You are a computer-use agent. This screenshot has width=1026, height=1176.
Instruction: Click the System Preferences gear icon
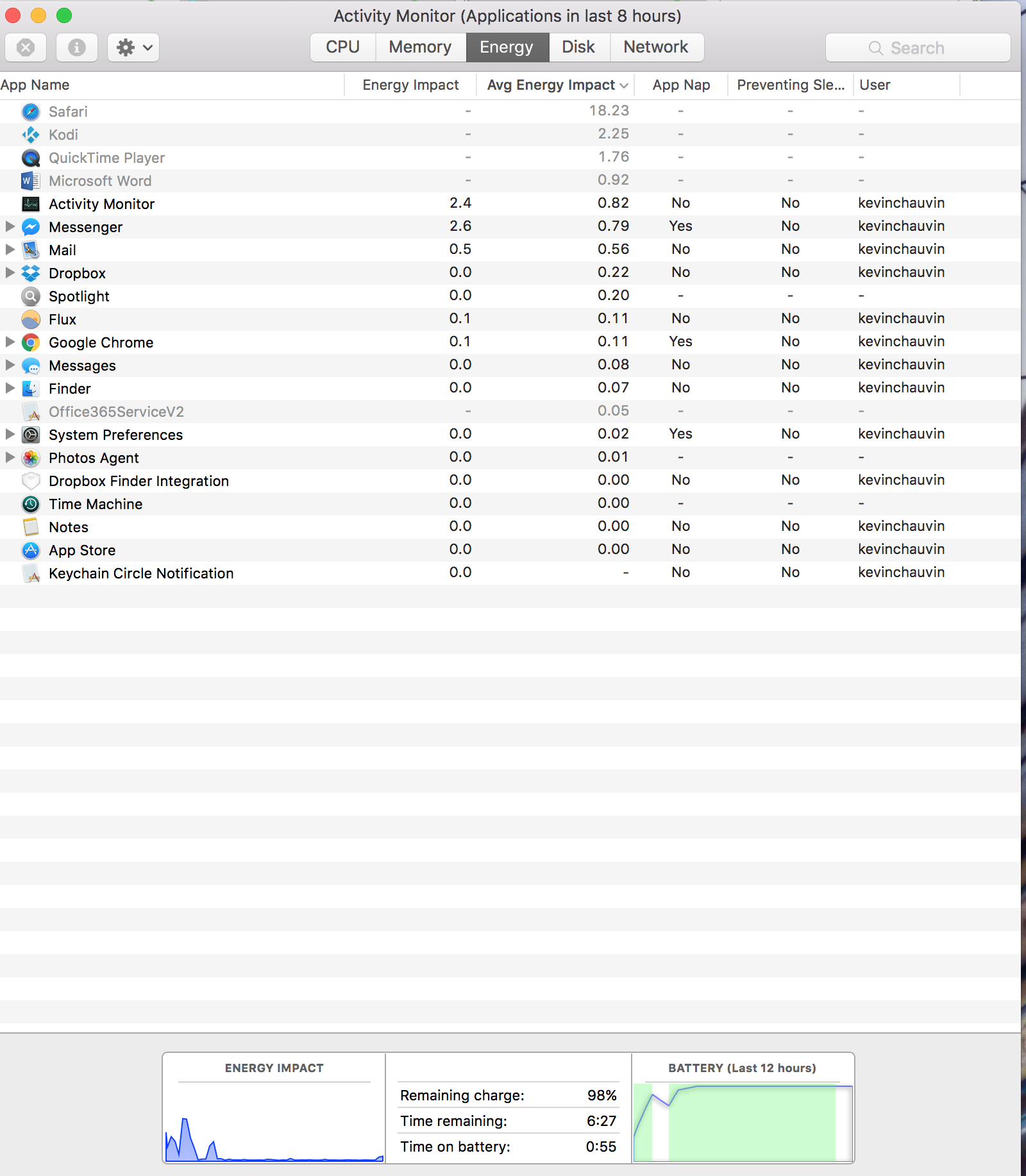click(31, 435)
